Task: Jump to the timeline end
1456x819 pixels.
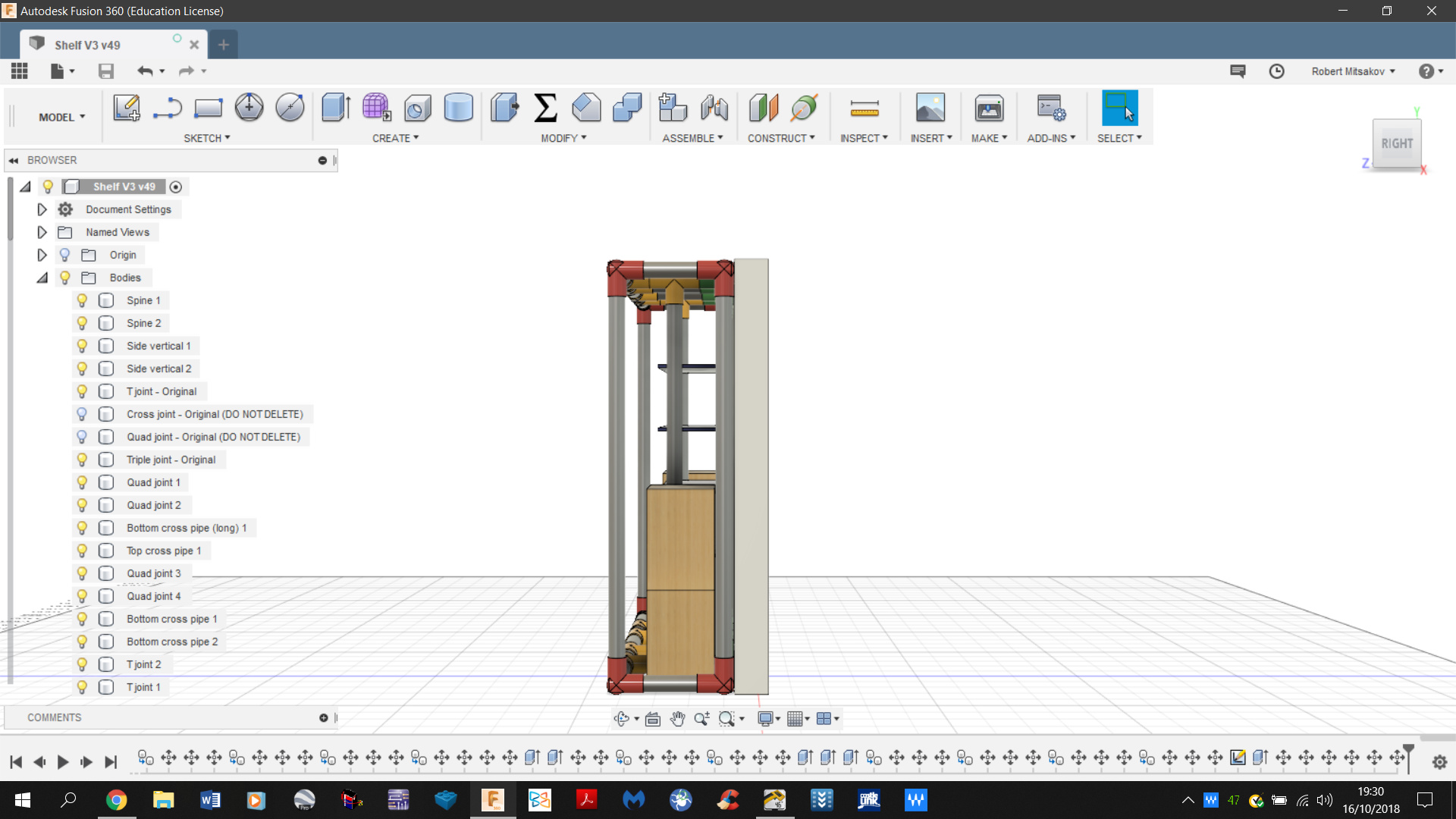Action: 111,762
